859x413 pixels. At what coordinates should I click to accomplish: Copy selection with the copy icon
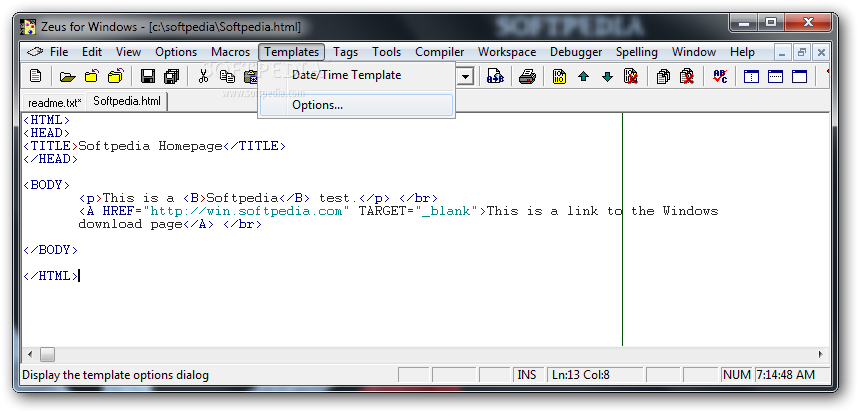[x=227, y=76]
